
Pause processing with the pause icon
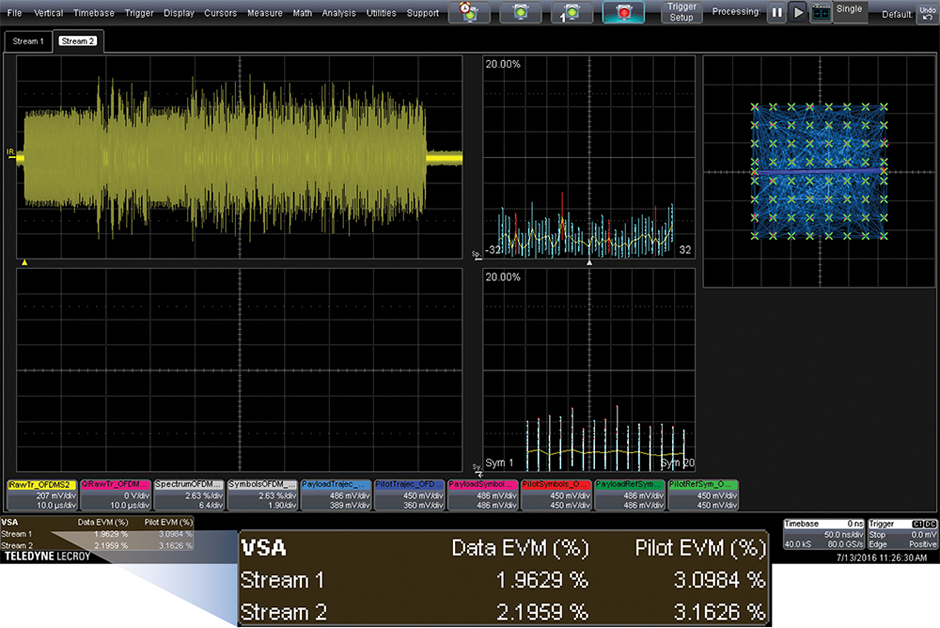click(x=776, y=13)
